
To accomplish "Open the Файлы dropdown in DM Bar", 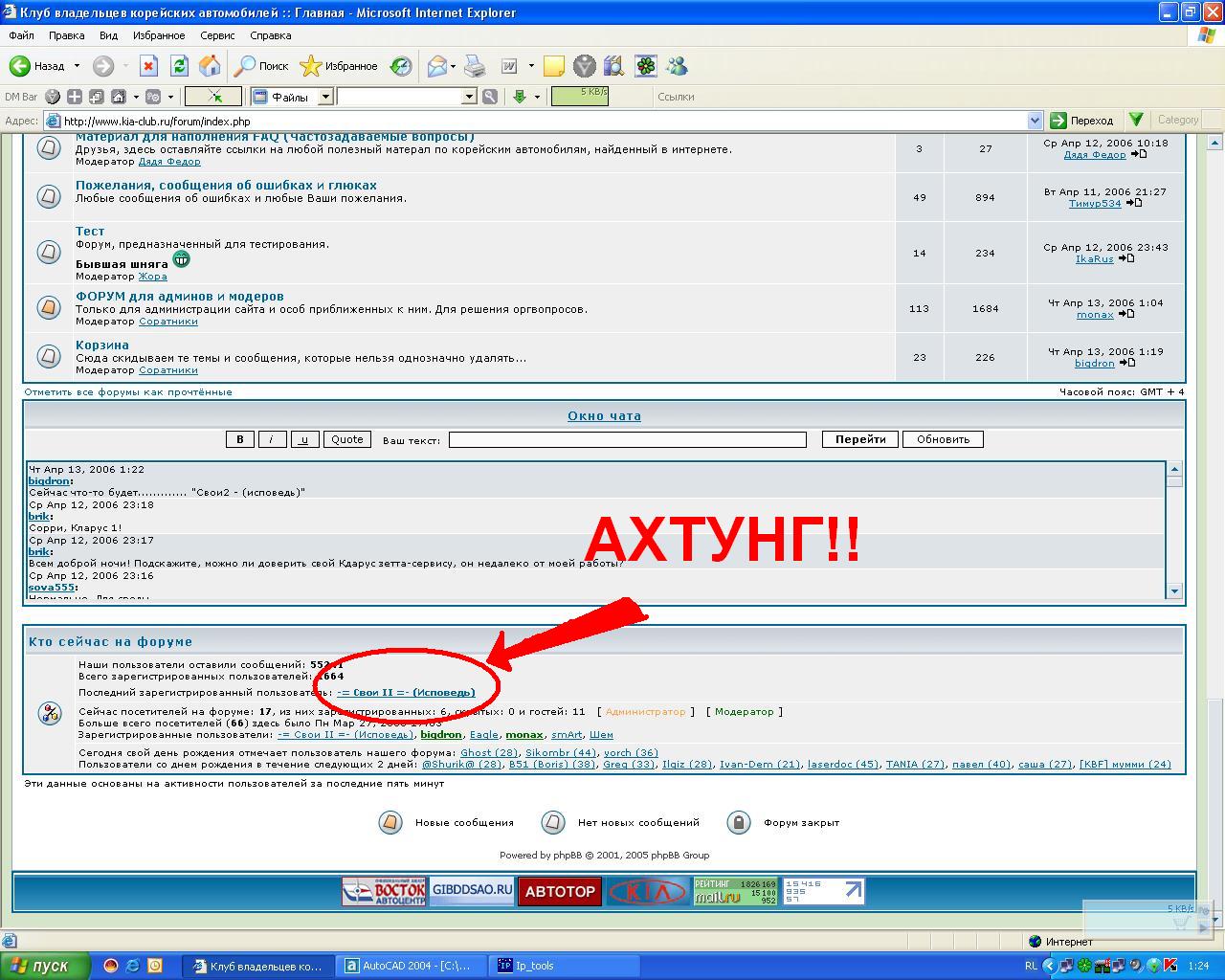I will pos(325,97).
